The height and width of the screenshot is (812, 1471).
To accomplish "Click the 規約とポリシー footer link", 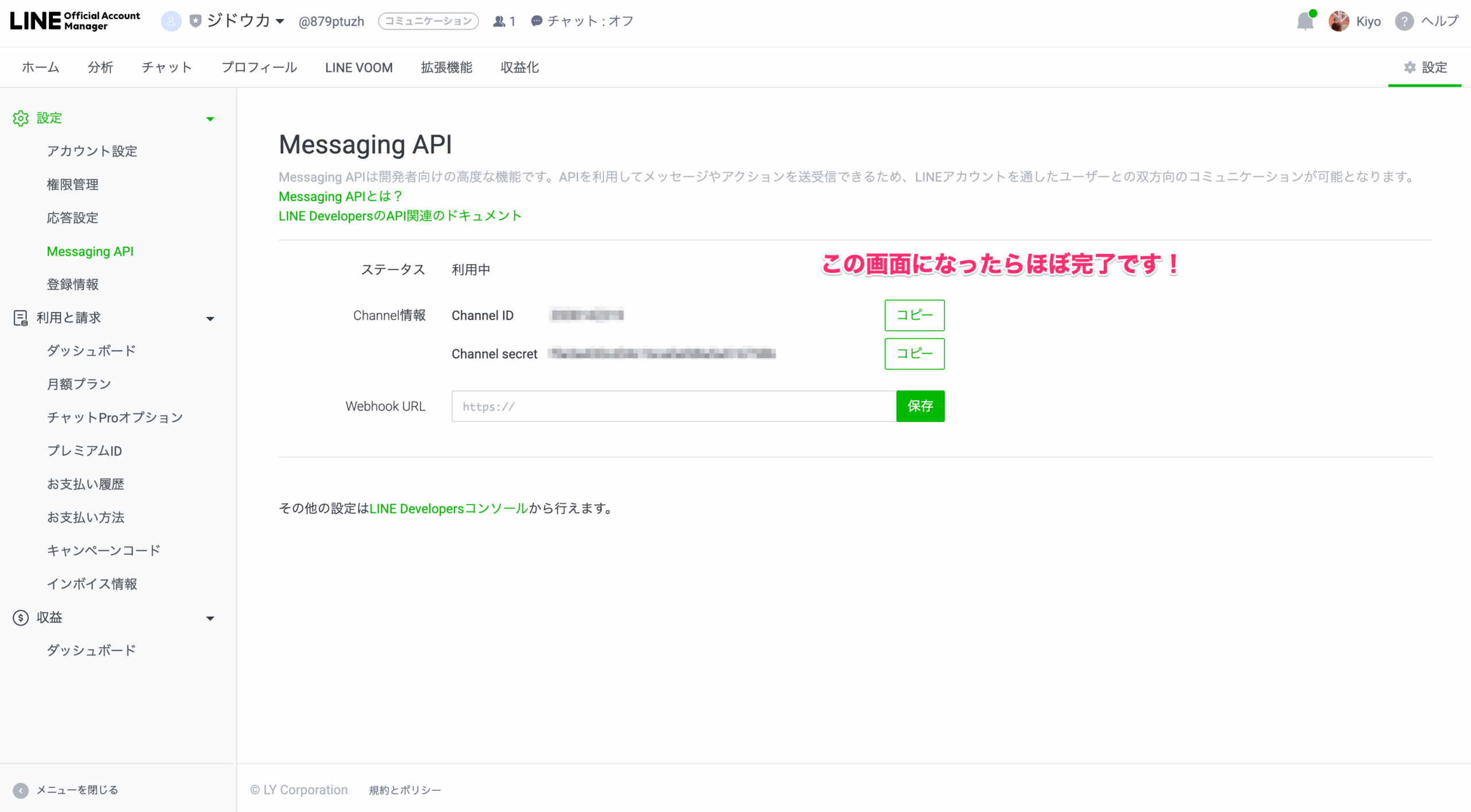I will pos(405,790).
